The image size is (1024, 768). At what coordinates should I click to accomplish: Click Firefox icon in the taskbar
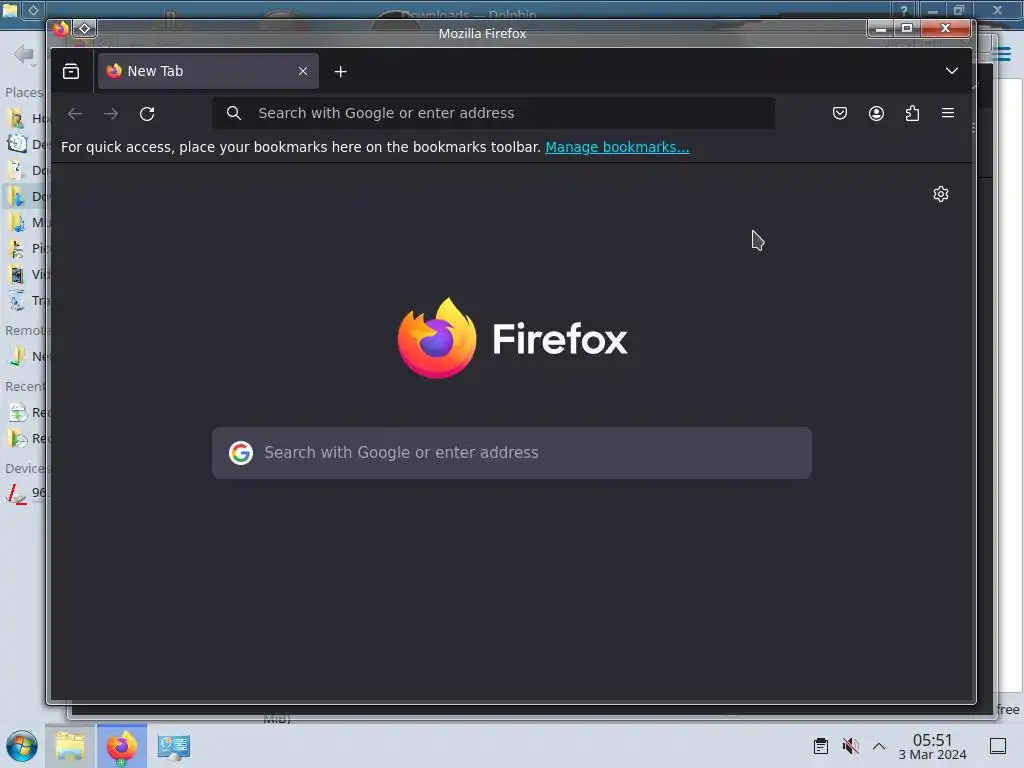(122, 746)
